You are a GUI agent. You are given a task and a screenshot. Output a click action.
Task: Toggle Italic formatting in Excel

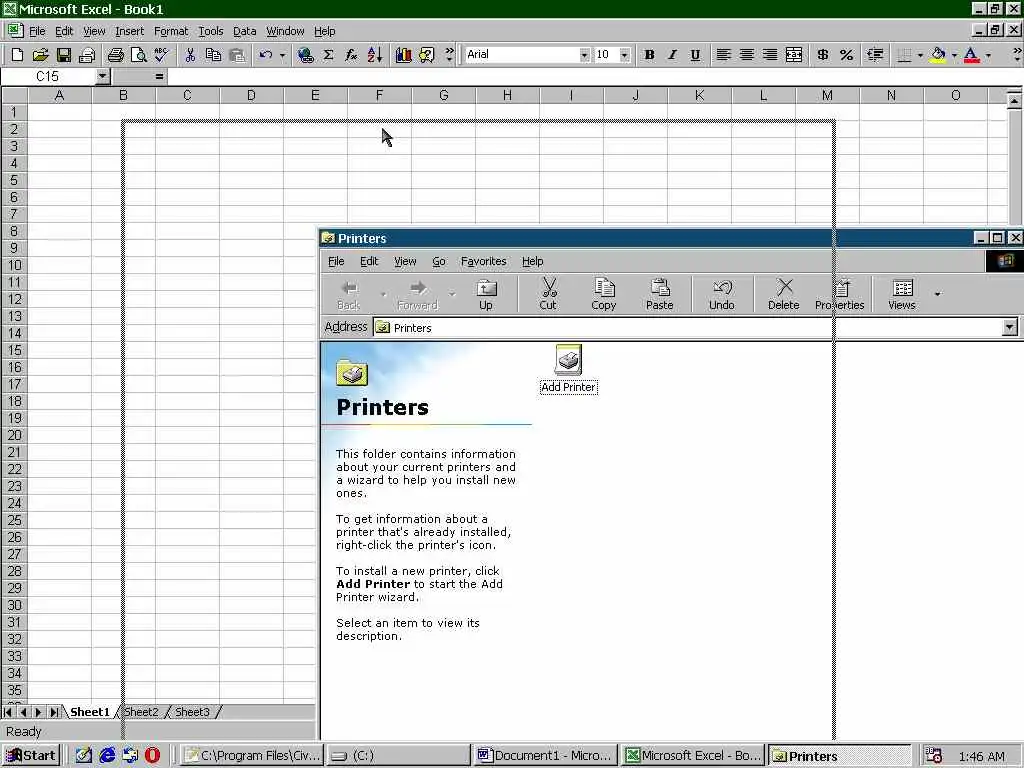672,55
